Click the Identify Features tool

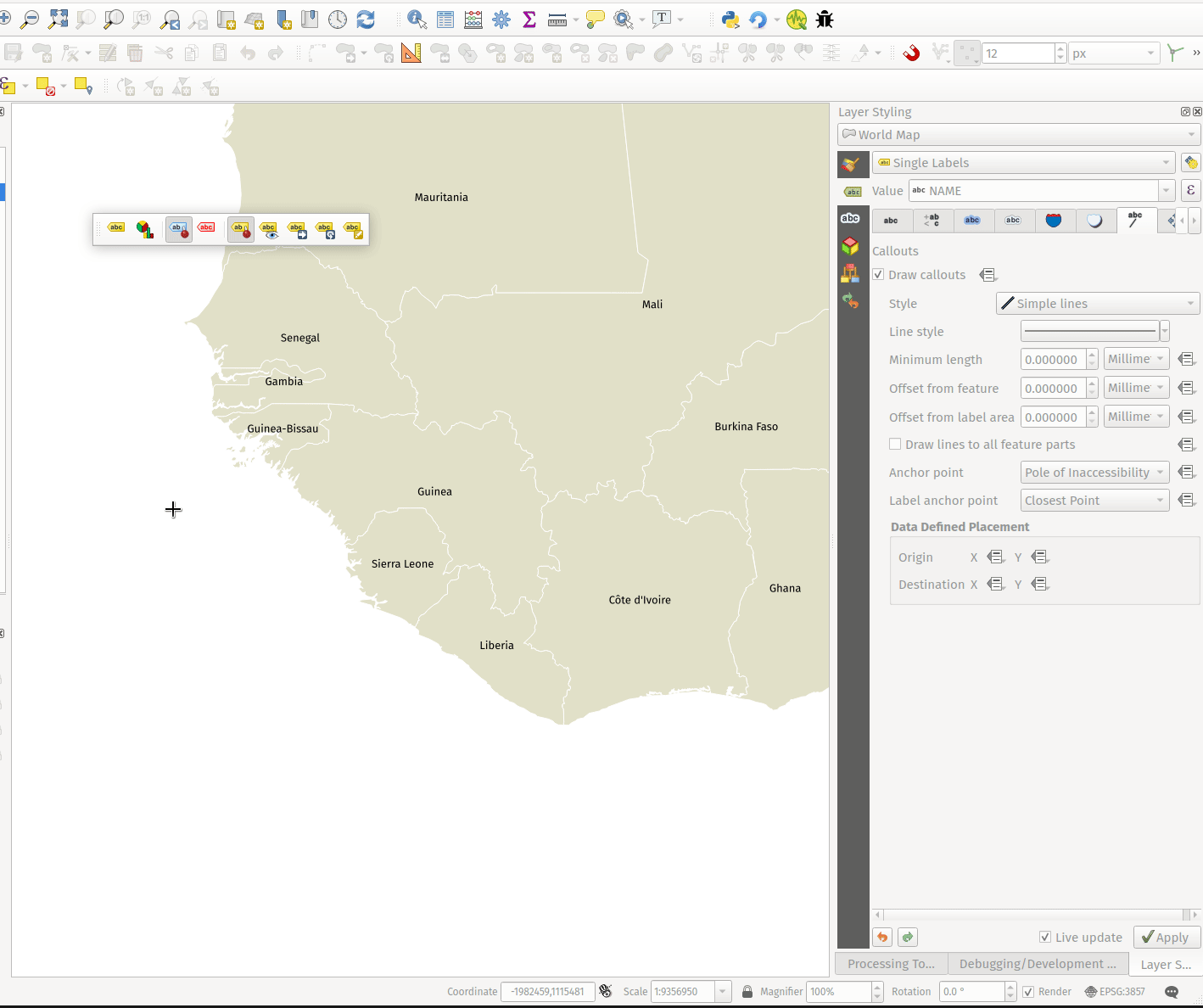417,20
